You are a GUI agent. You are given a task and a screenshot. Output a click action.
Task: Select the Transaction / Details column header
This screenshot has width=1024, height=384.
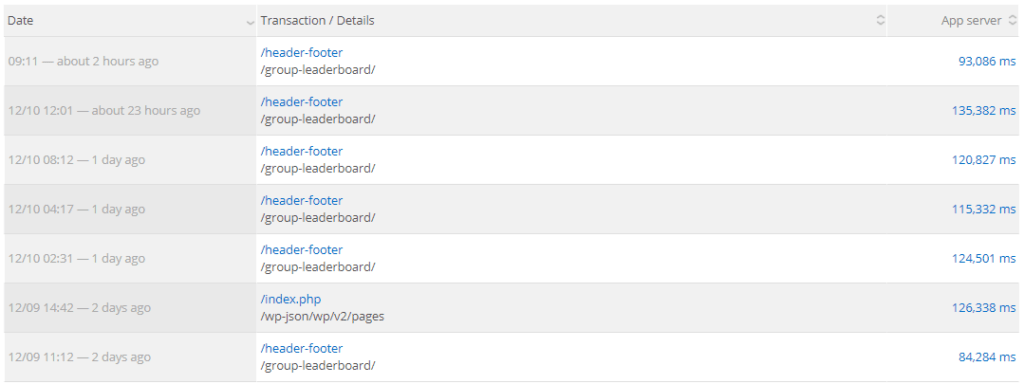[571, 20]
